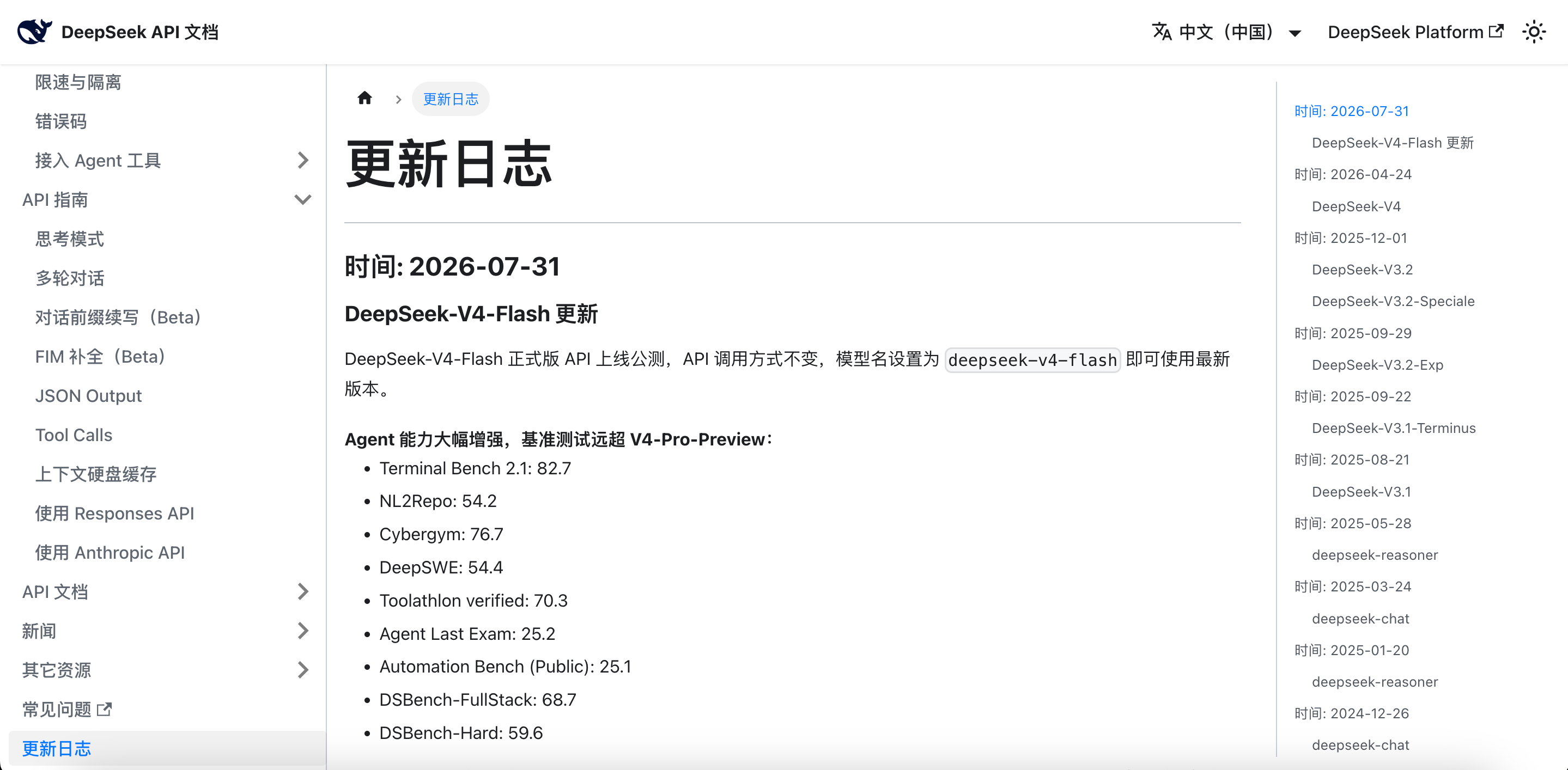This screenshot has height=770, width=1568.
Task: Toggle light/dark theme sun icon
Action: click(1534, 32)
